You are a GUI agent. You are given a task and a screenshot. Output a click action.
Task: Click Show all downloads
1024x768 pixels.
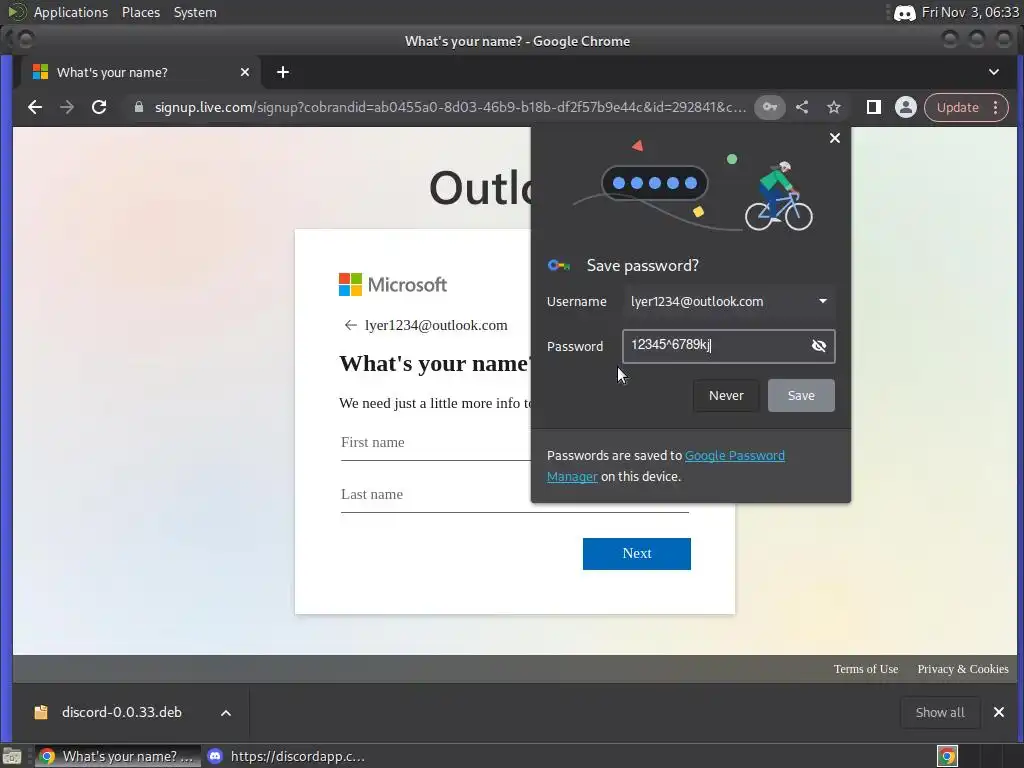click(940, 712)
